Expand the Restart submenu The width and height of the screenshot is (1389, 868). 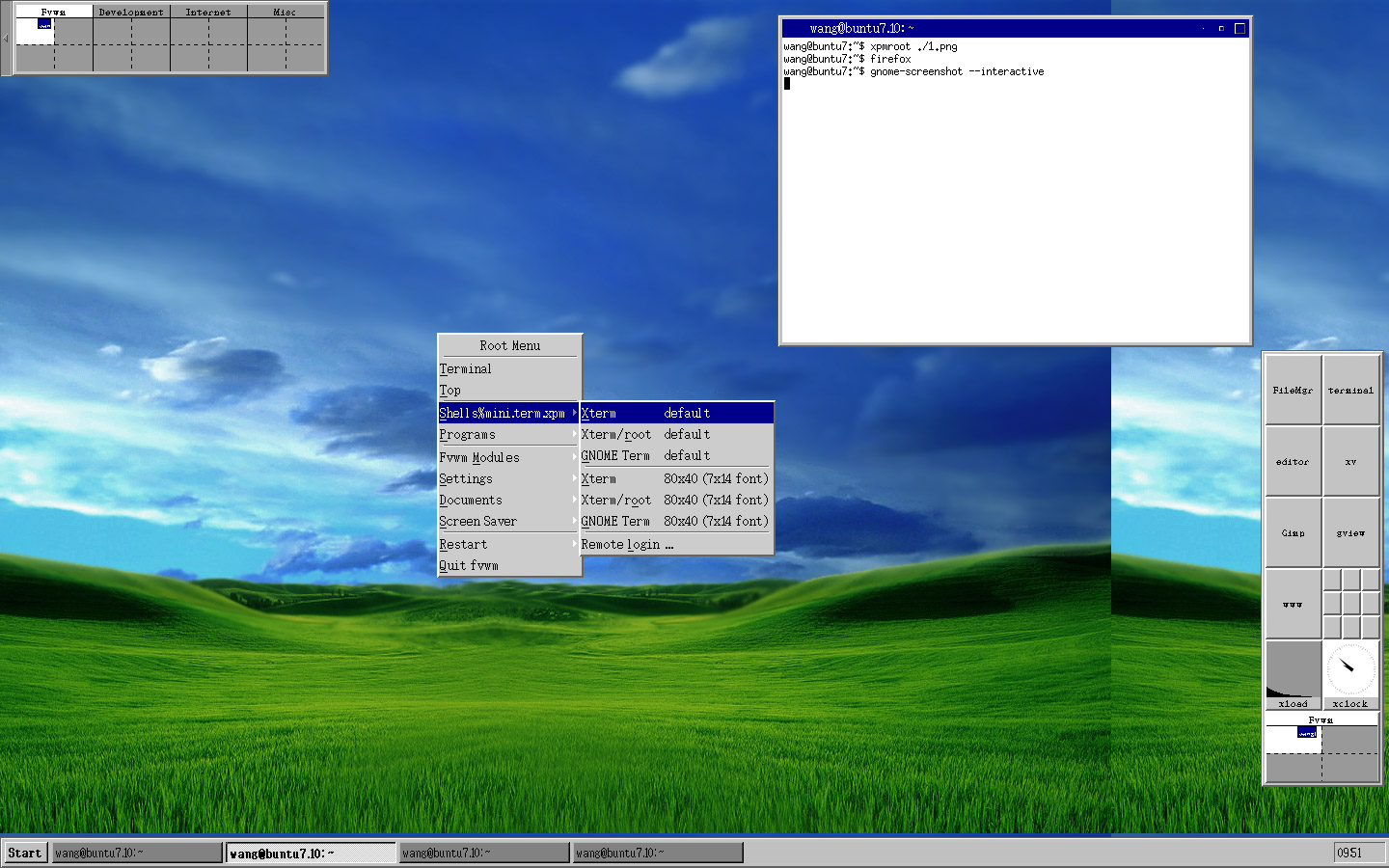(x=509, y=544)
